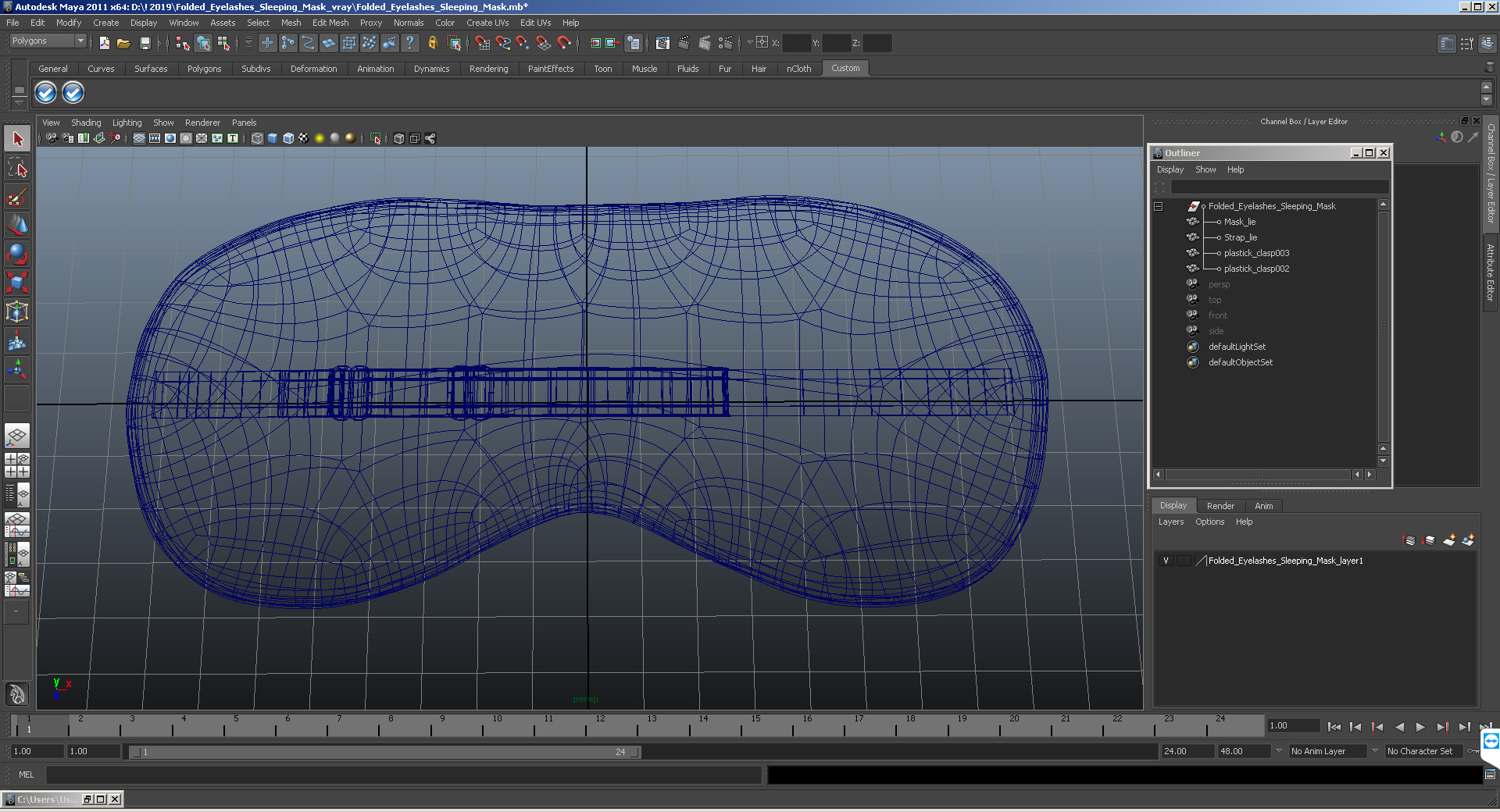Viewport: 1500px width, 812px height.
Task: Expand the toolbox quick layout arrow
Action: click(x=16, y=611)
